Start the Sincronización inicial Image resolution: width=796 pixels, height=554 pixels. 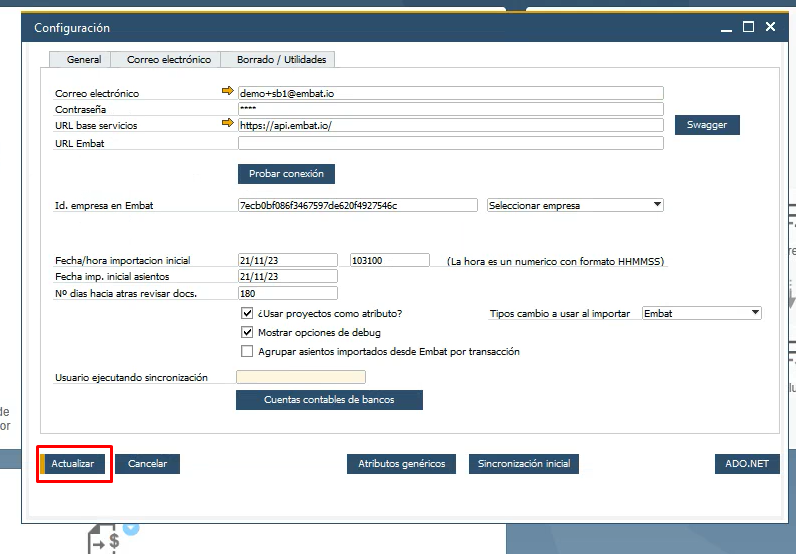coord(523,464)
